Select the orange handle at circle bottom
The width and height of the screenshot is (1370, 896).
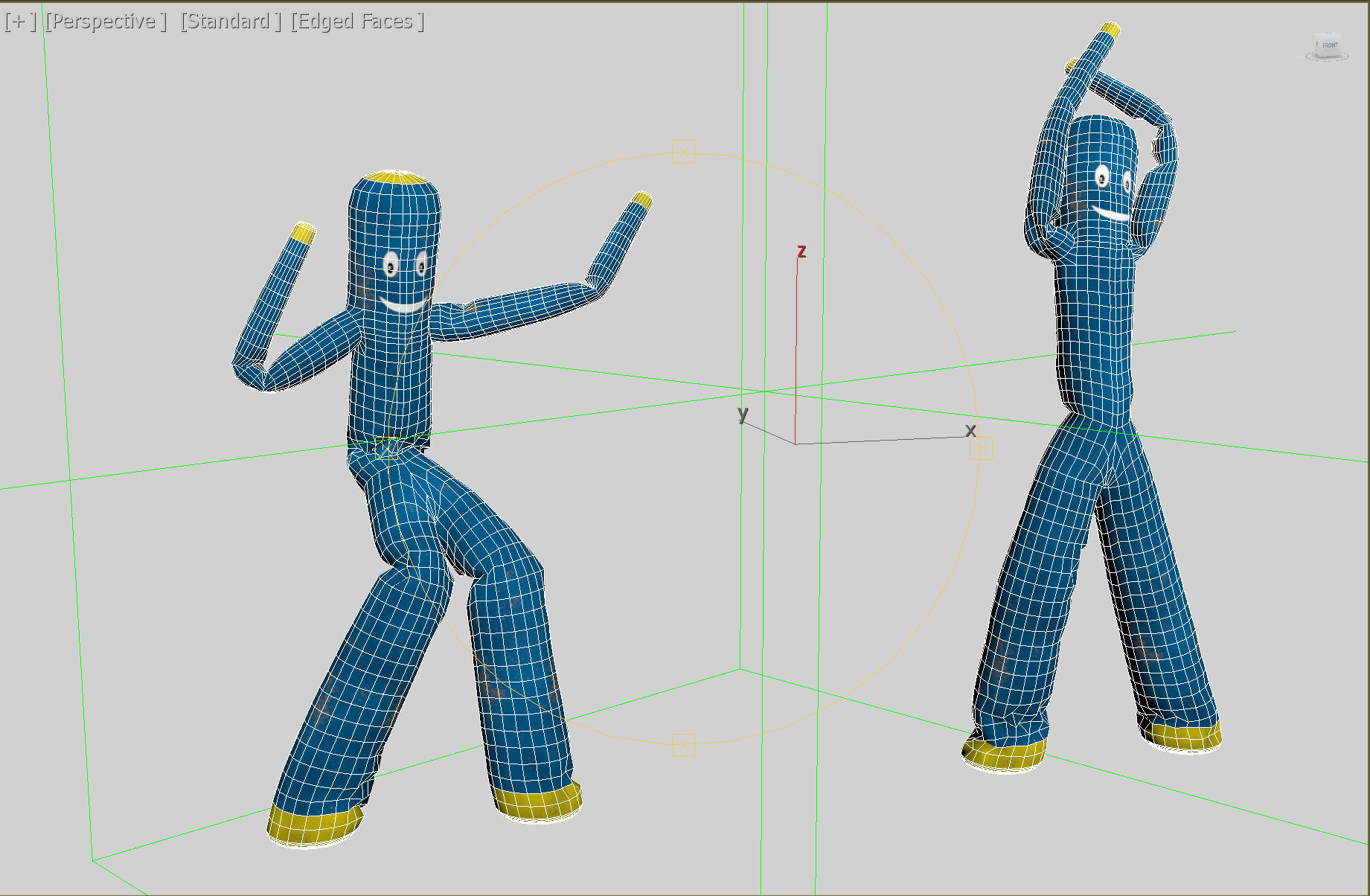coord(683,745)
